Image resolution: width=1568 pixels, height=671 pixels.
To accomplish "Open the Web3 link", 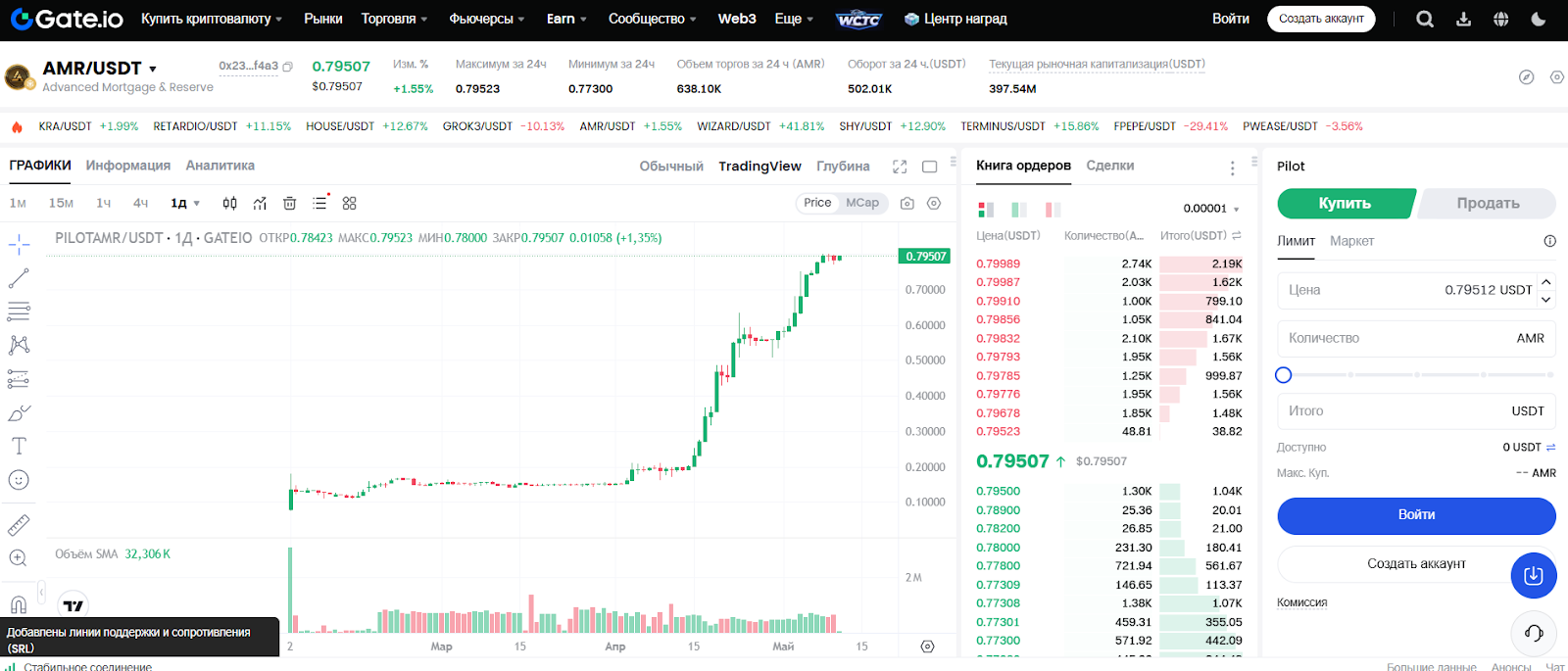I will (x=737, y=19).
